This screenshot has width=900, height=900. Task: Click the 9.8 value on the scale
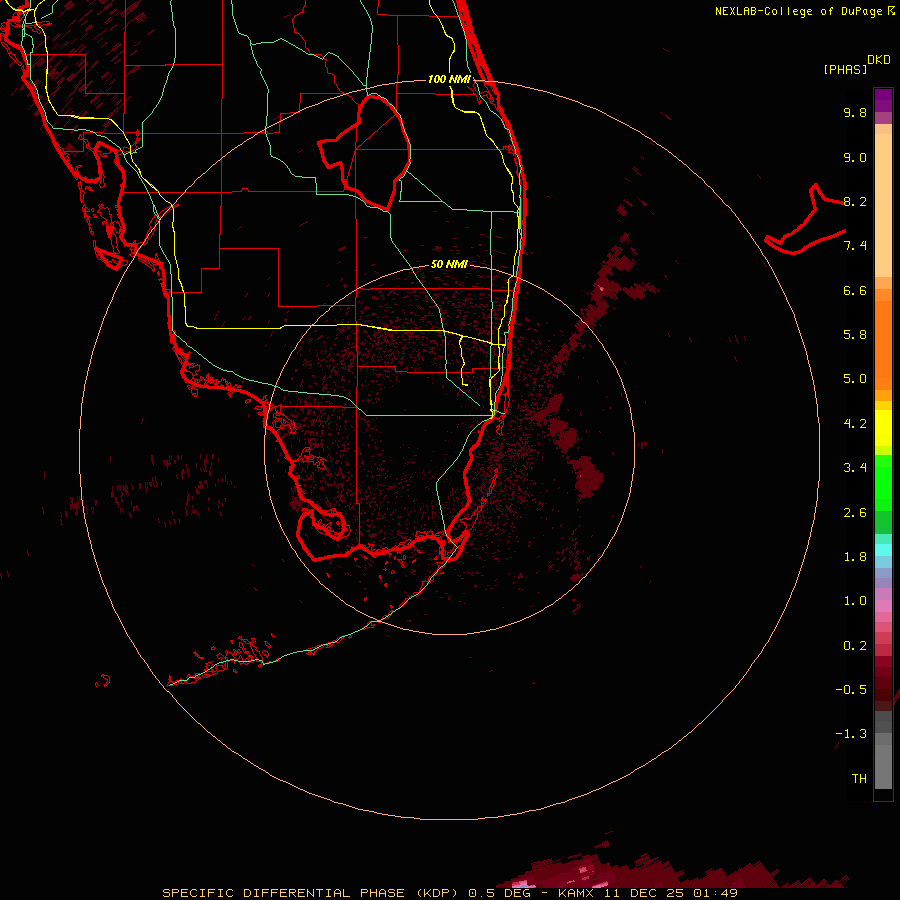(855, 112)
